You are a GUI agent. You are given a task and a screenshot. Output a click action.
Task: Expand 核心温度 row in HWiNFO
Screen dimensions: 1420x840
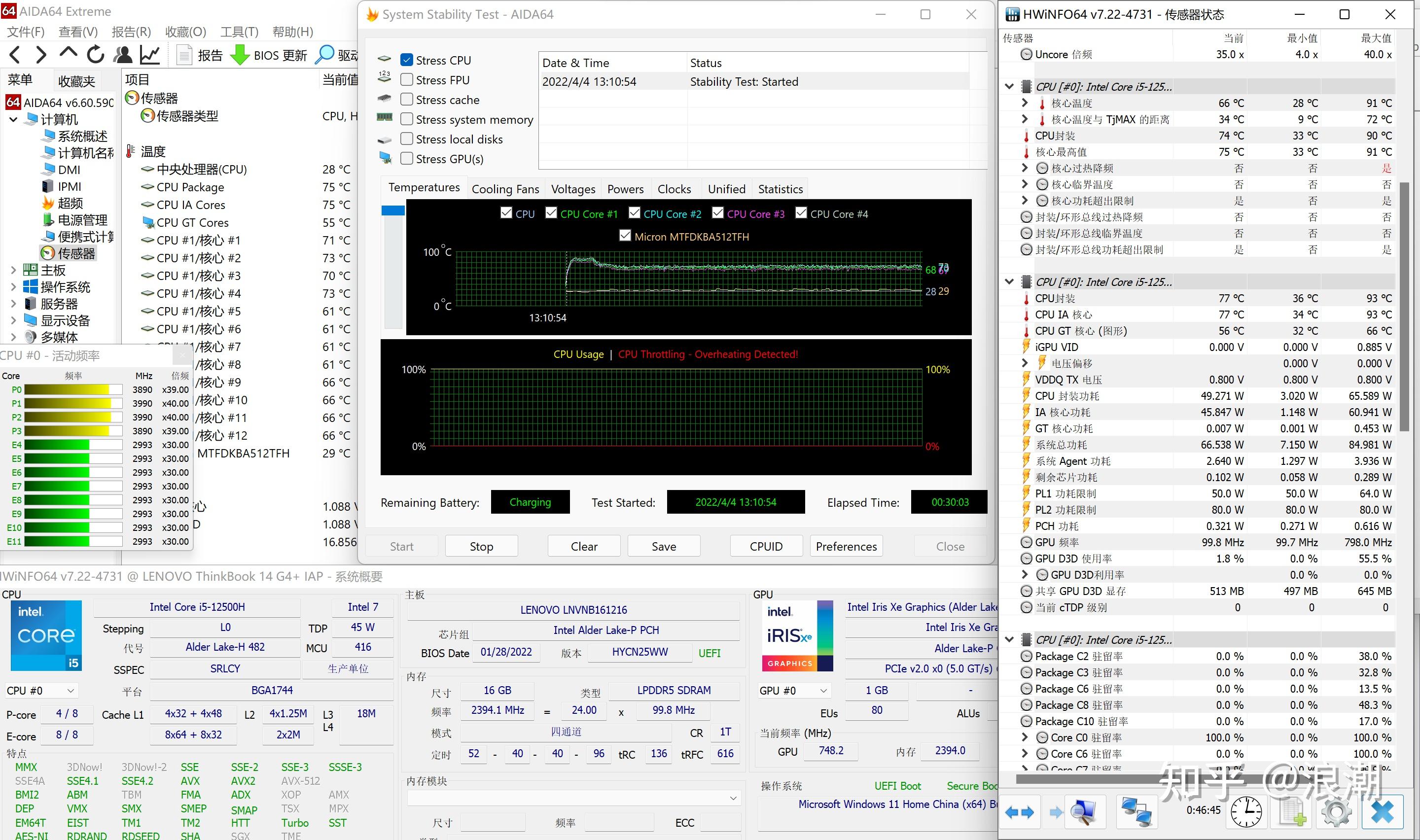1025,103
